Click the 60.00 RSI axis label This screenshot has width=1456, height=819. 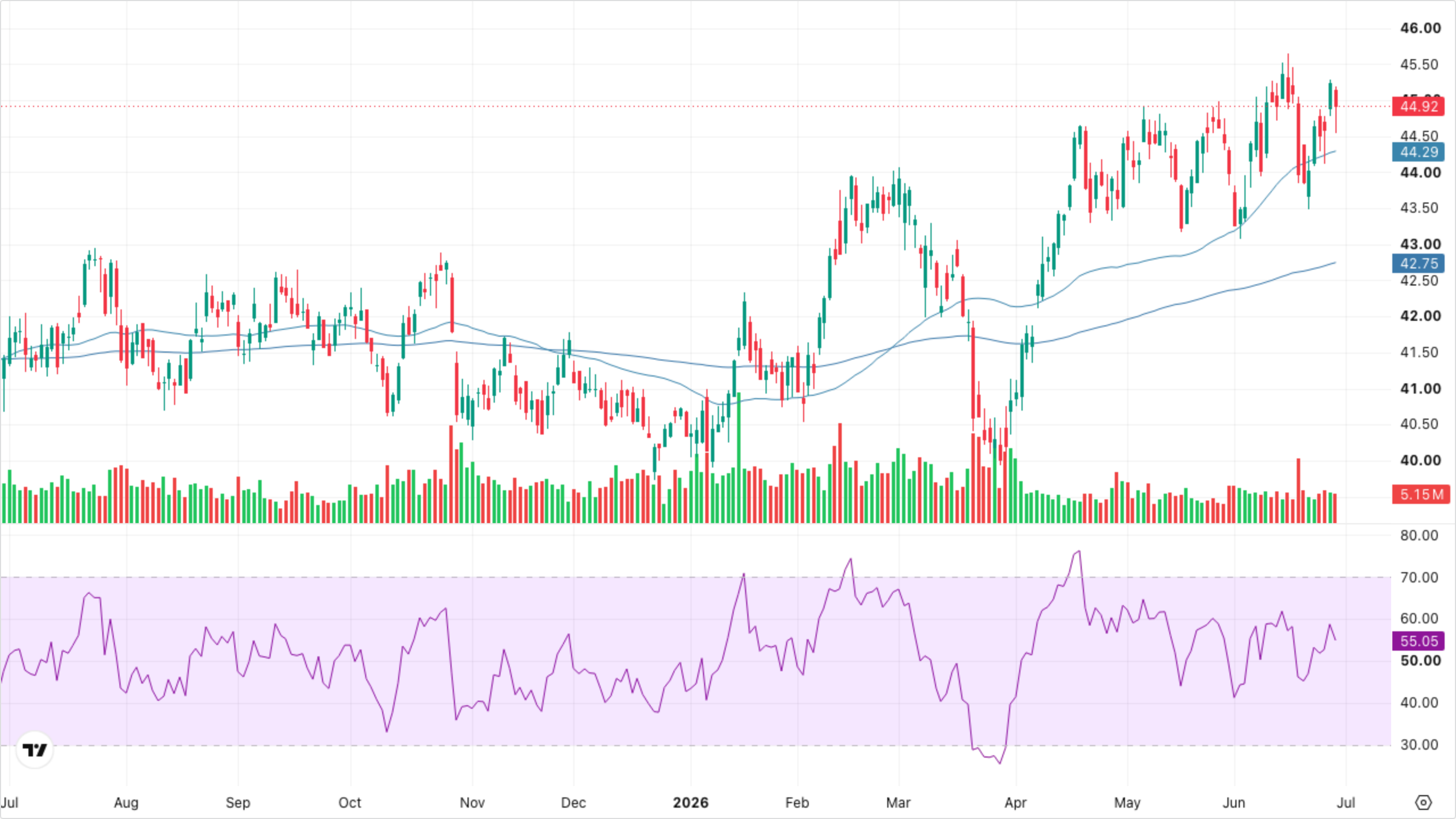click(1419, 619)
